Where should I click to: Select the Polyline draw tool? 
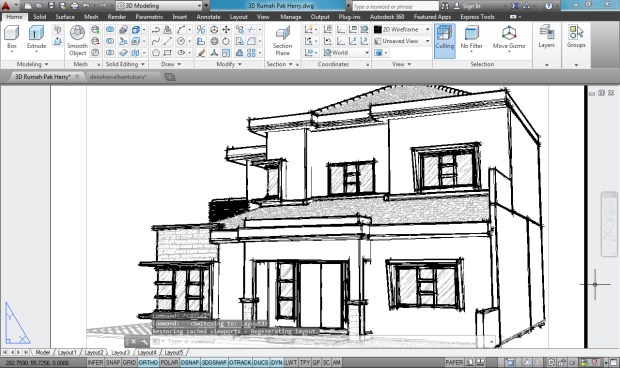click(156, 30)
